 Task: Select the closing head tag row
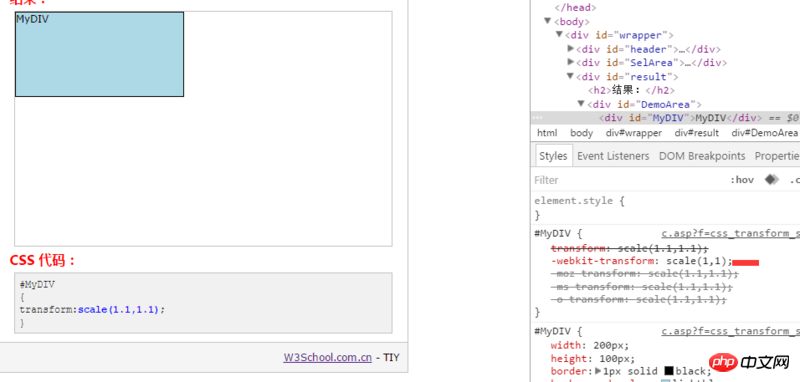[576, 7]
